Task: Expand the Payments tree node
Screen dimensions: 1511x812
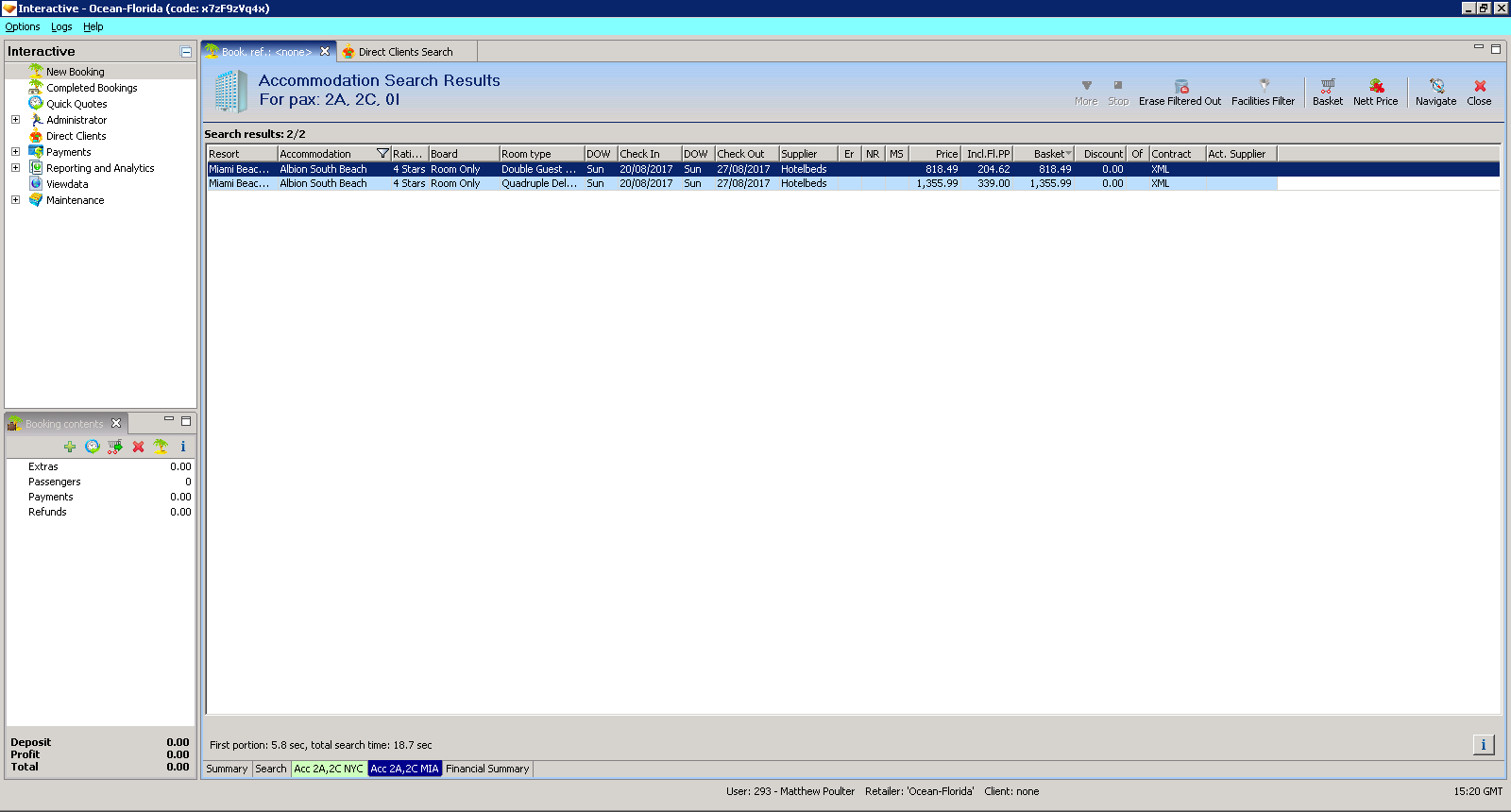Action: click(x=15, y=152)
